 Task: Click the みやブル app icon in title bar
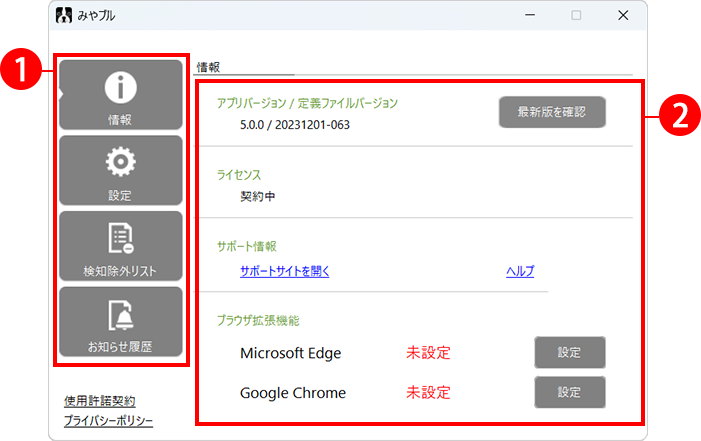coord(63,16)
